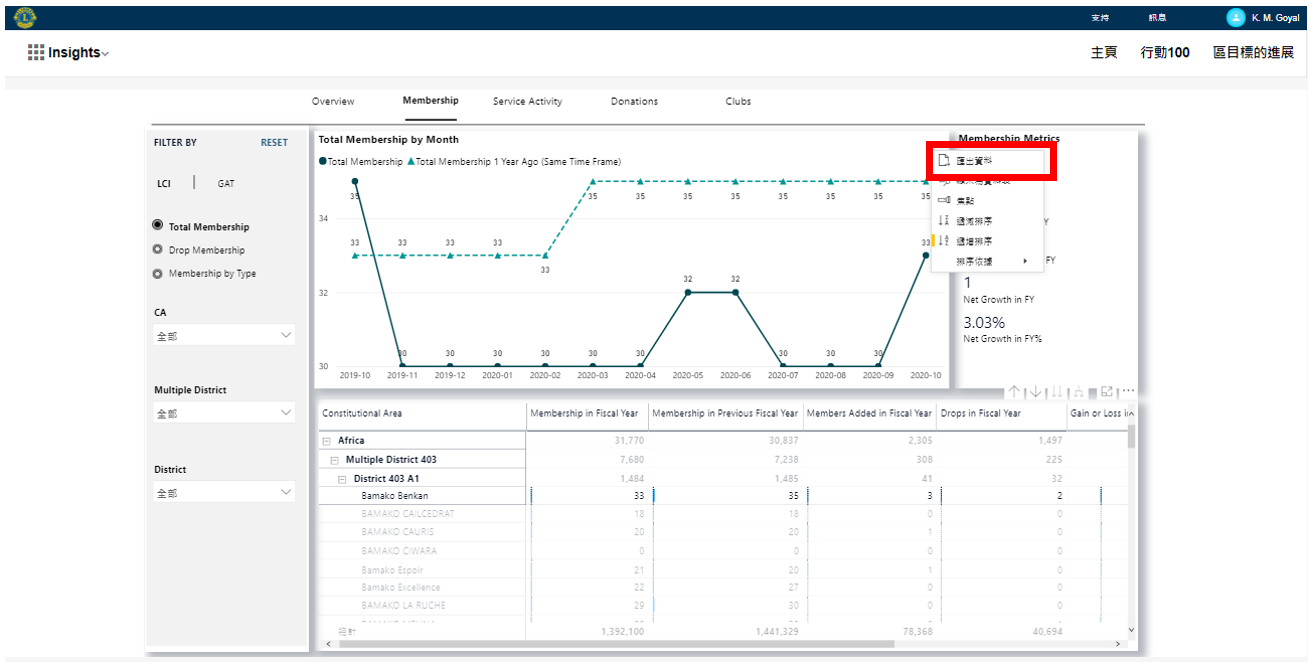Screen dimensions: 1314x666
Task: Open the more options ellipsis icon
Action: tap(1128, 392)
